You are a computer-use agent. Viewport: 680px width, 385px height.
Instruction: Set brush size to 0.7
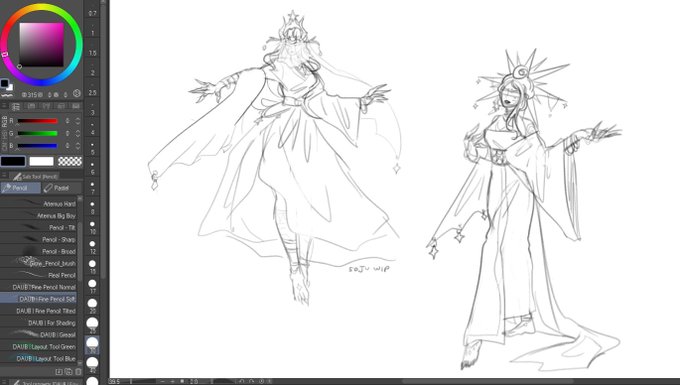(x=92, y=10)
